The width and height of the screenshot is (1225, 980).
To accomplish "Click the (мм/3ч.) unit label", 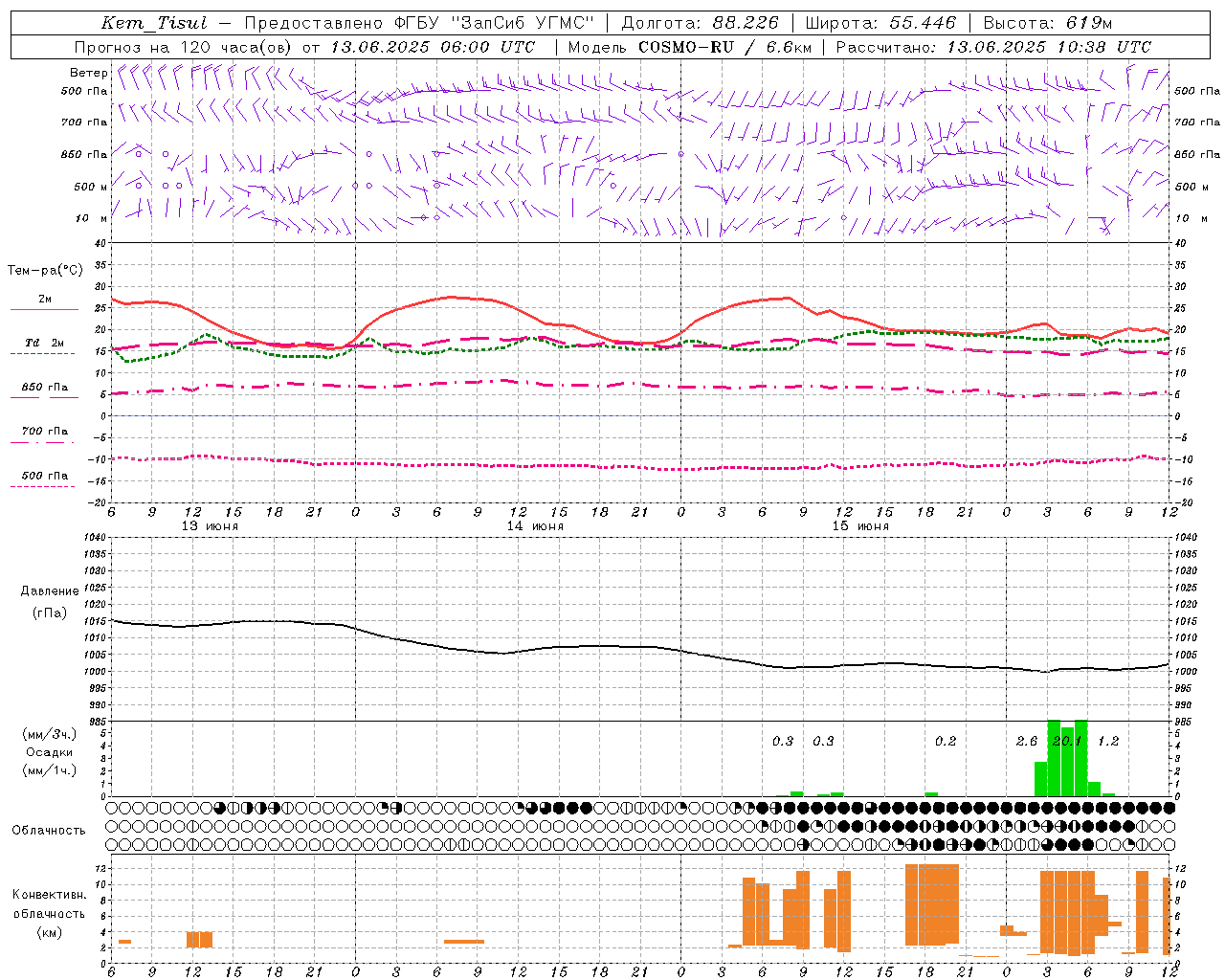I will tap(50, 734).
